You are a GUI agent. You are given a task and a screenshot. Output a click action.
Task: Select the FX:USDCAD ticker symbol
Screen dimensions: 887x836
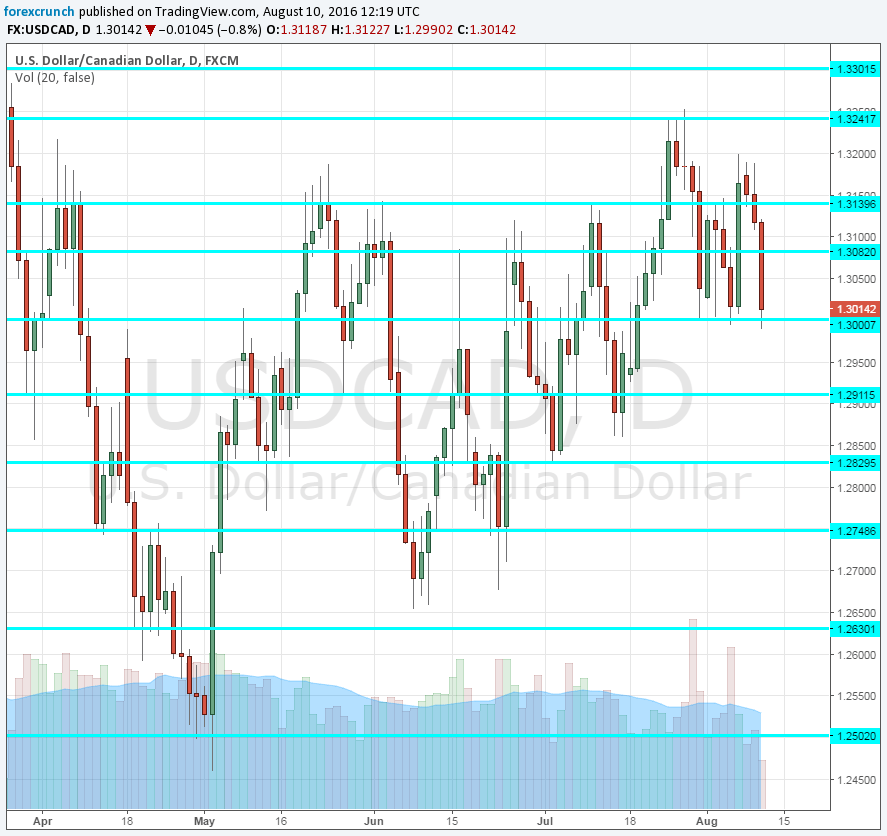tap(42, 30)
